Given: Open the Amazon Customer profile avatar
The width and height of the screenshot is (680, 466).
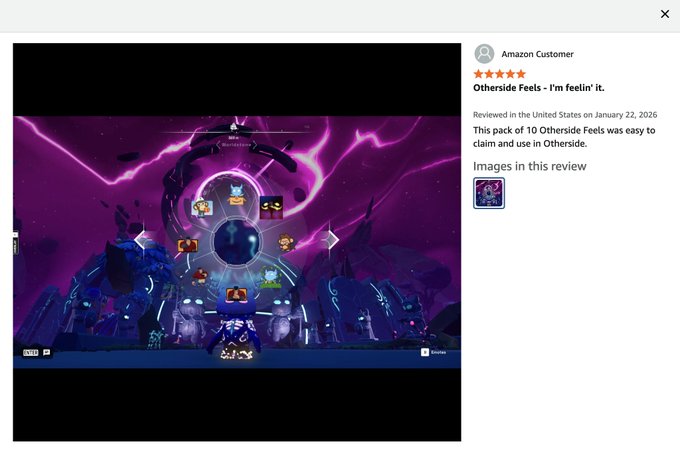Looking at the screenshot, I should (x=484, y=54).
